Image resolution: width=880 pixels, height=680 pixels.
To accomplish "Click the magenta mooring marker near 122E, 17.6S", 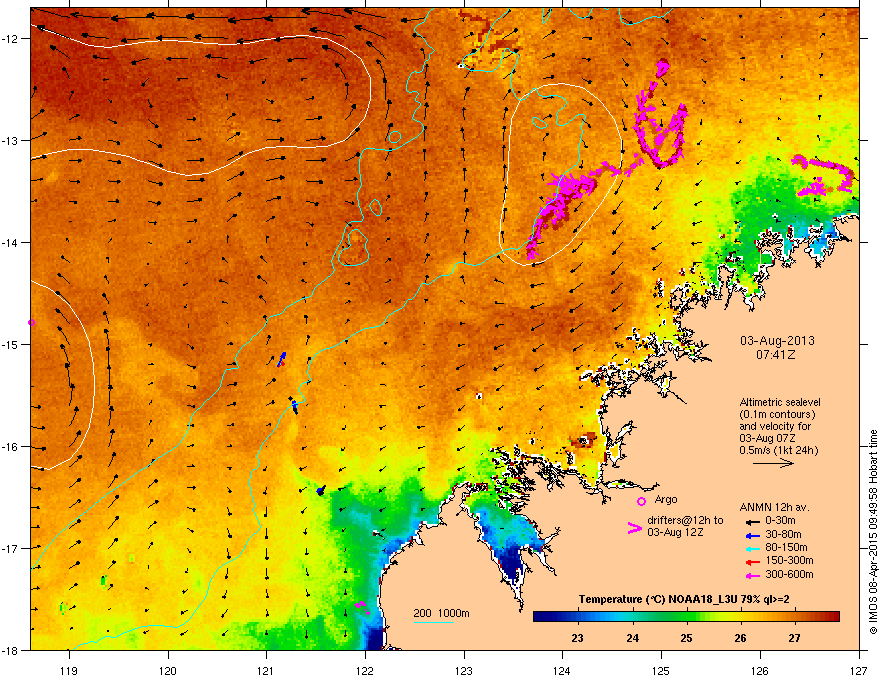I will pyautogui.click(x=363, y=607).
